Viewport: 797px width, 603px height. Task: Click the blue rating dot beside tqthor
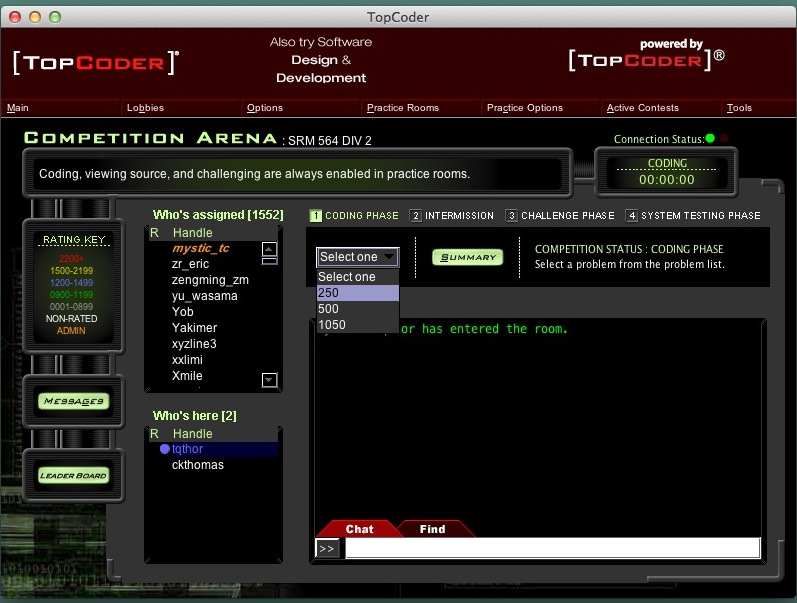pos(165,450)
